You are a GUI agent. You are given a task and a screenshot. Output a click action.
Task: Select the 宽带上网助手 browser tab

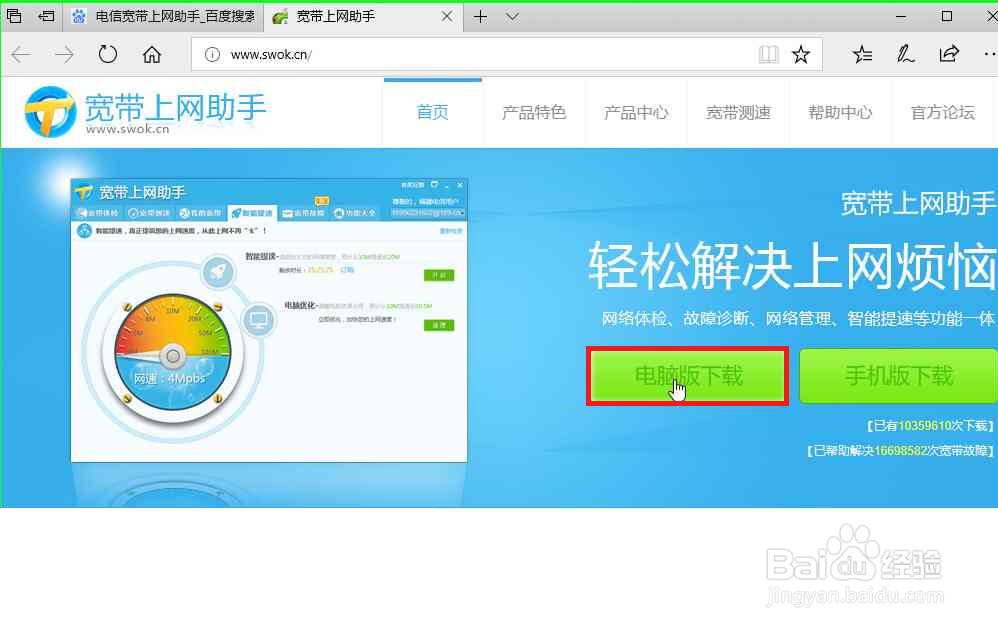tap(363, 17)
